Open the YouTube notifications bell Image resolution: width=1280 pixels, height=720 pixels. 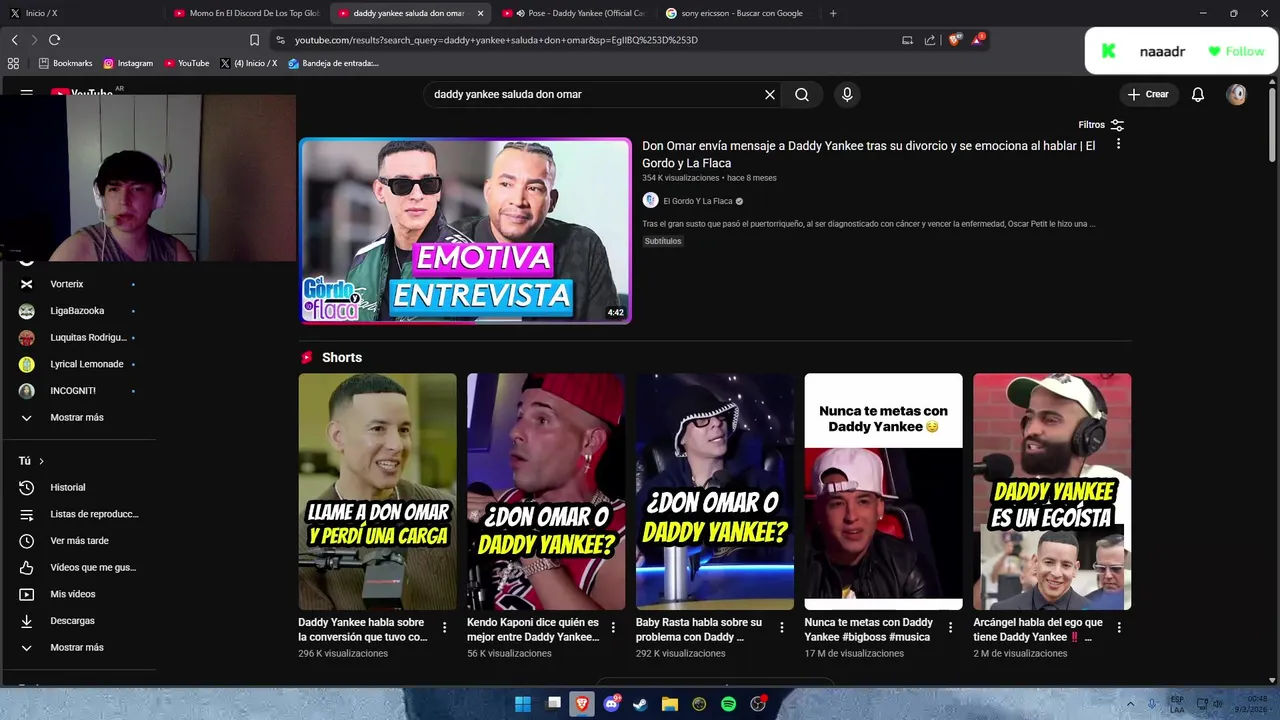tap(1198, 94)
